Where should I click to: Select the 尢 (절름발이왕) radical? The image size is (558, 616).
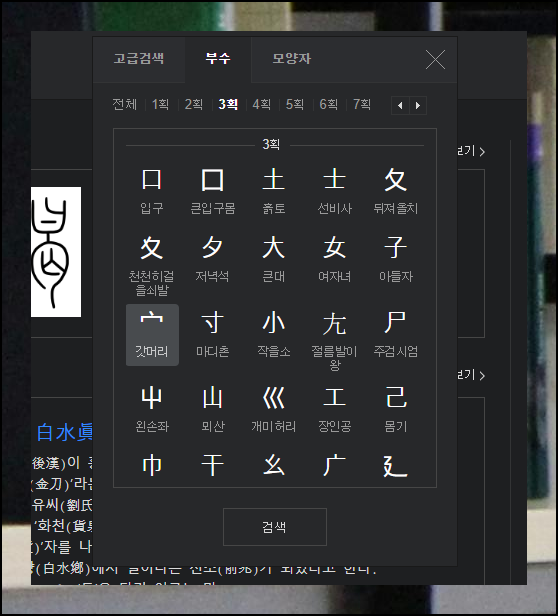pos(334,340)
